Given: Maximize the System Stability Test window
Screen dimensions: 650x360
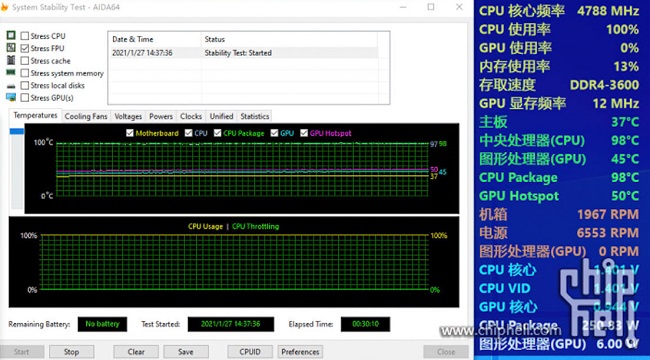Looking at the screenshot, I should 431,7.
